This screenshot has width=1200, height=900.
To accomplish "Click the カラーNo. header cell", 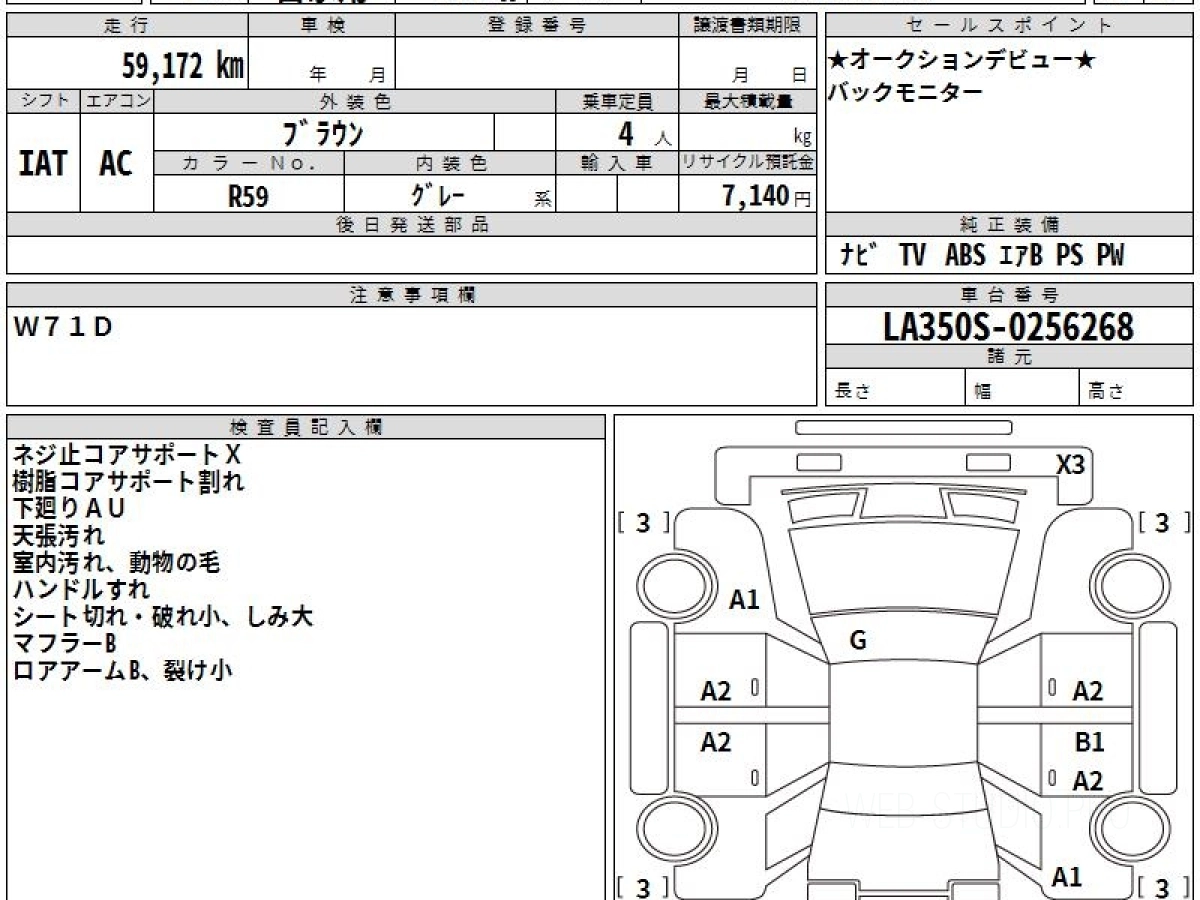I will pyautogui.click(x=249, y=163).
